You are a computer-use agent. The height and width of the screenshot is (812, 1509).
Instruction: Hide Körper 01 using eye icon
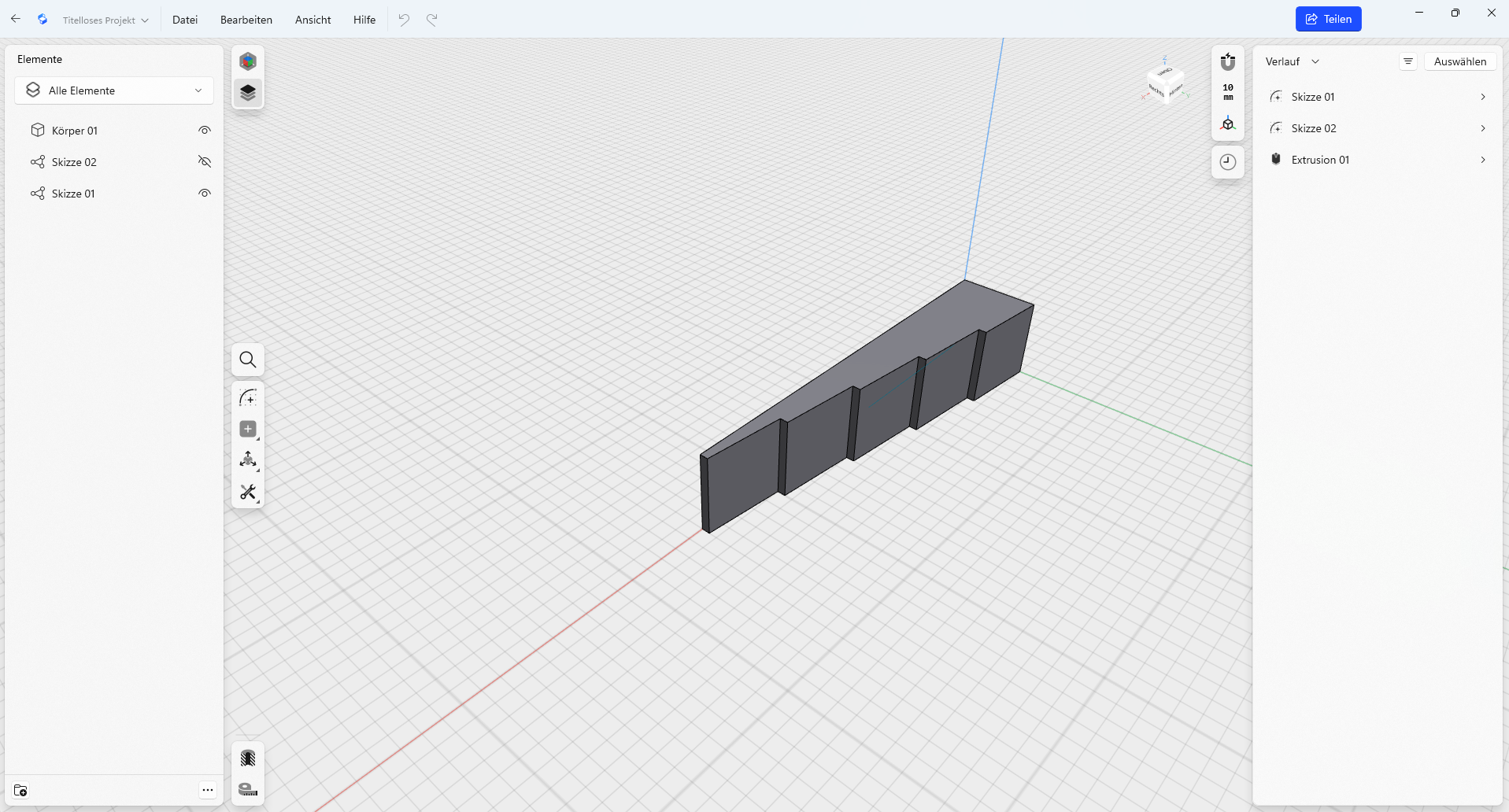[205, 130]
